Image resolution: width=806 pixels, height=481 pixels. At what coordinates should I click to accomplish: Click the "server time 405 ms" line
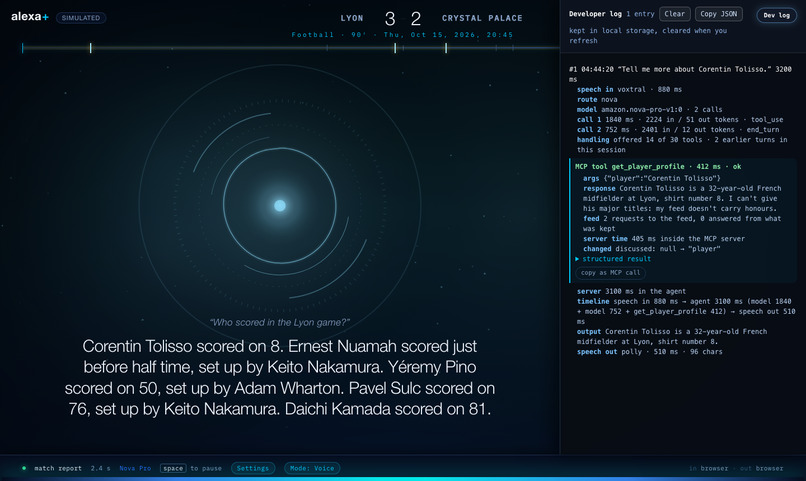(x=664, y=239)
